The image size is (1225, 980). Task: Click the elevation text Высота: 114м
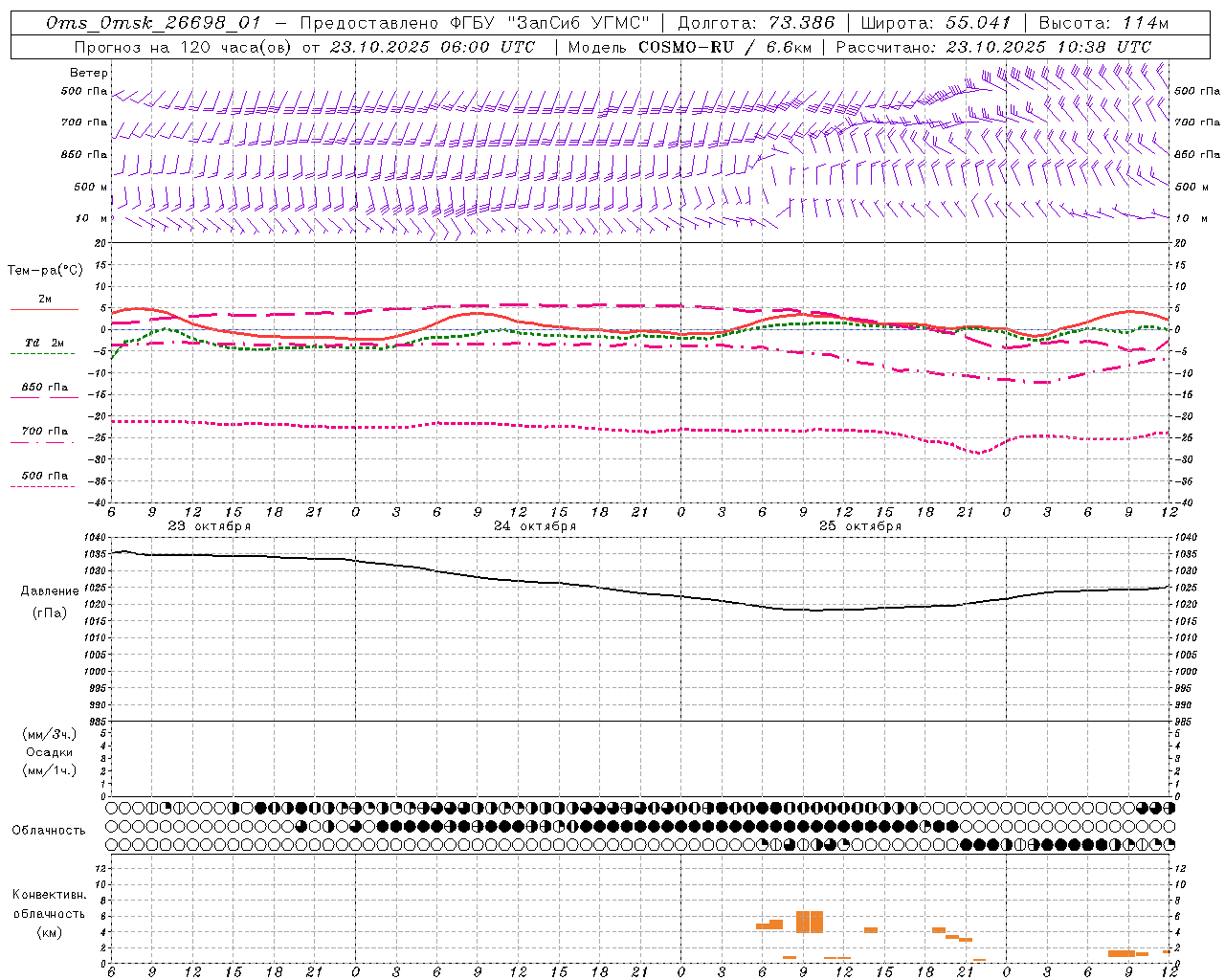pyautogui.click(x=1103, y=23)
